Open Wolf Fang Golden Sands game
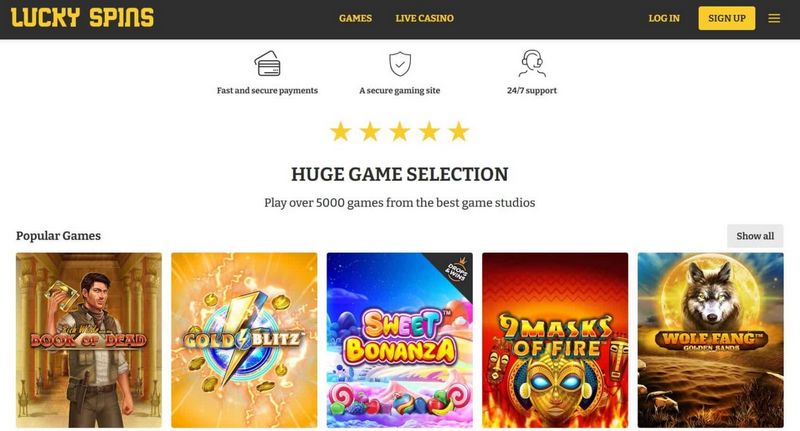This screenshot has width=800, height=431. click(710, 340)
